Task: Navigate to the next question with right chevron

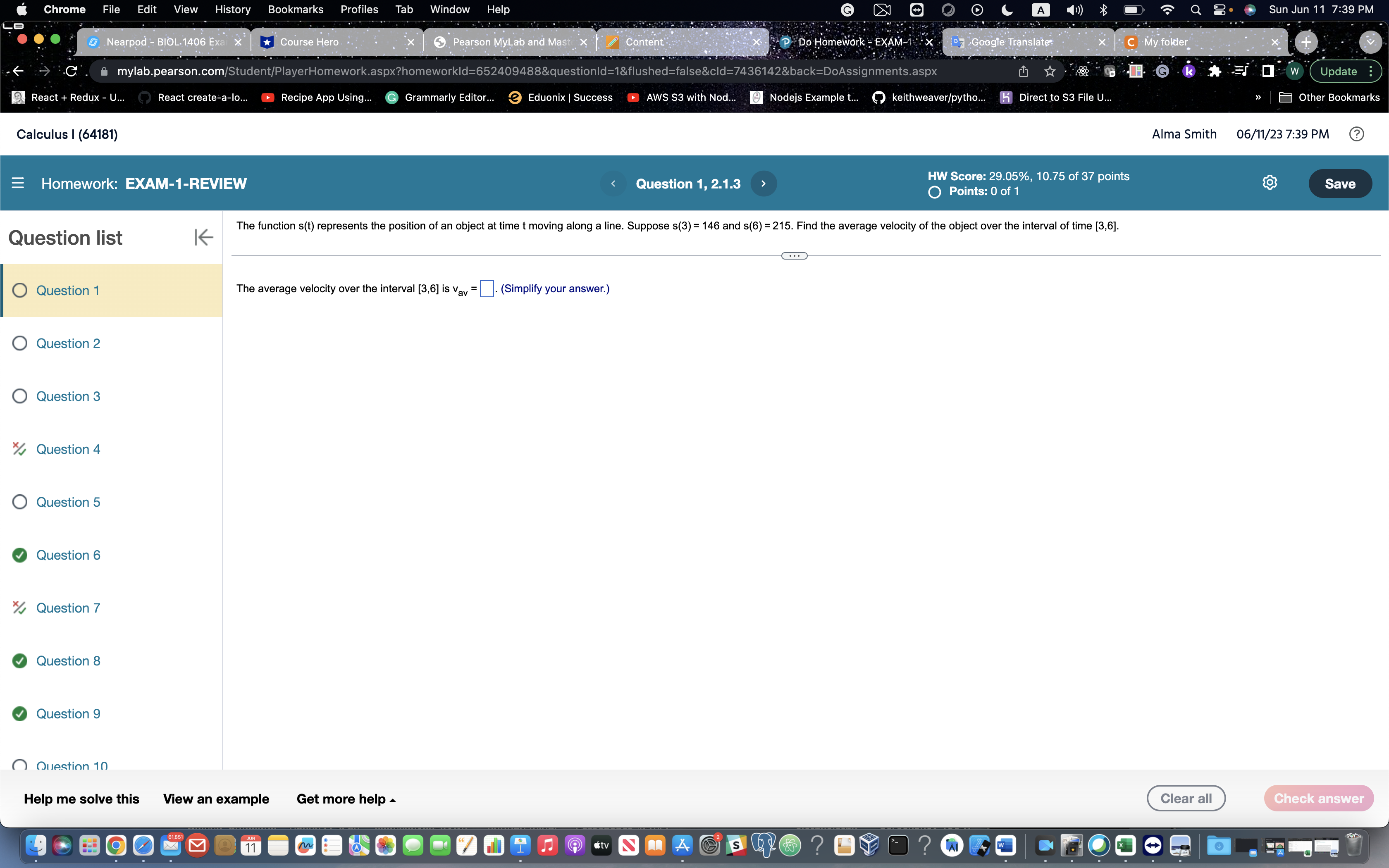Action: pos(764,183)
